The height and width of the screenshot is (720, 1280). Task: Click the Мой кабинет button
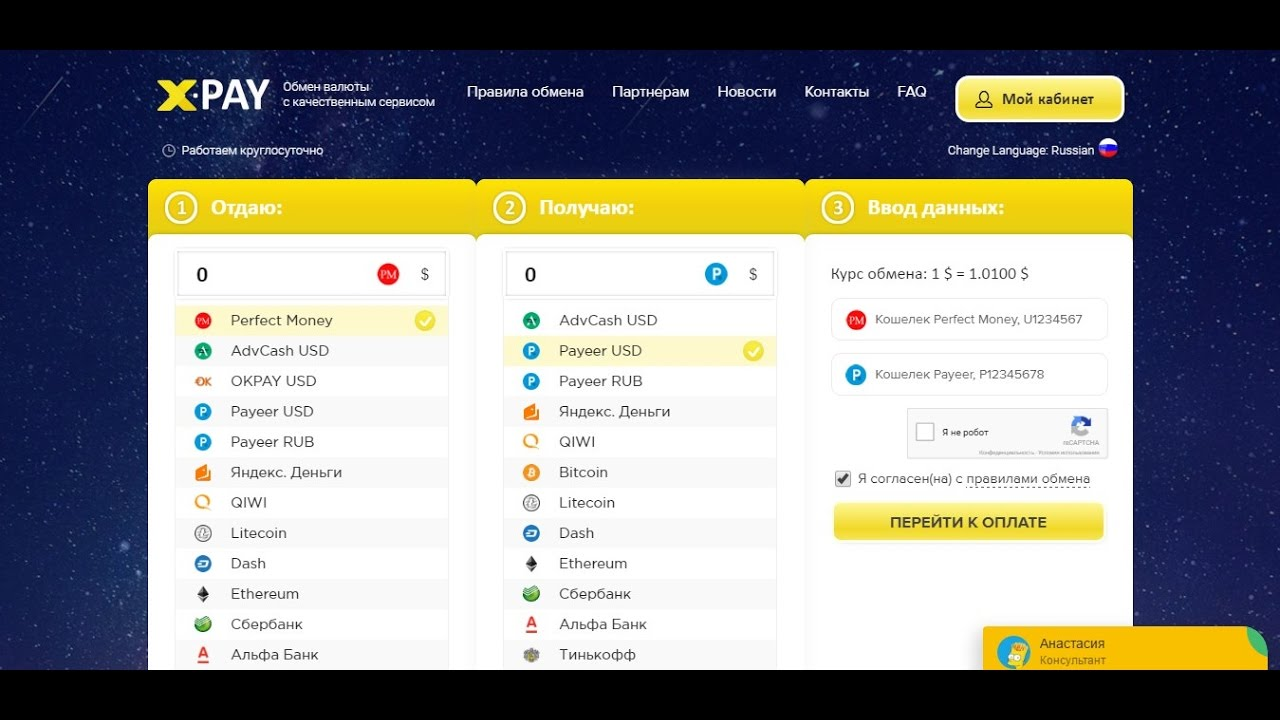click(x=1040, y=99)
